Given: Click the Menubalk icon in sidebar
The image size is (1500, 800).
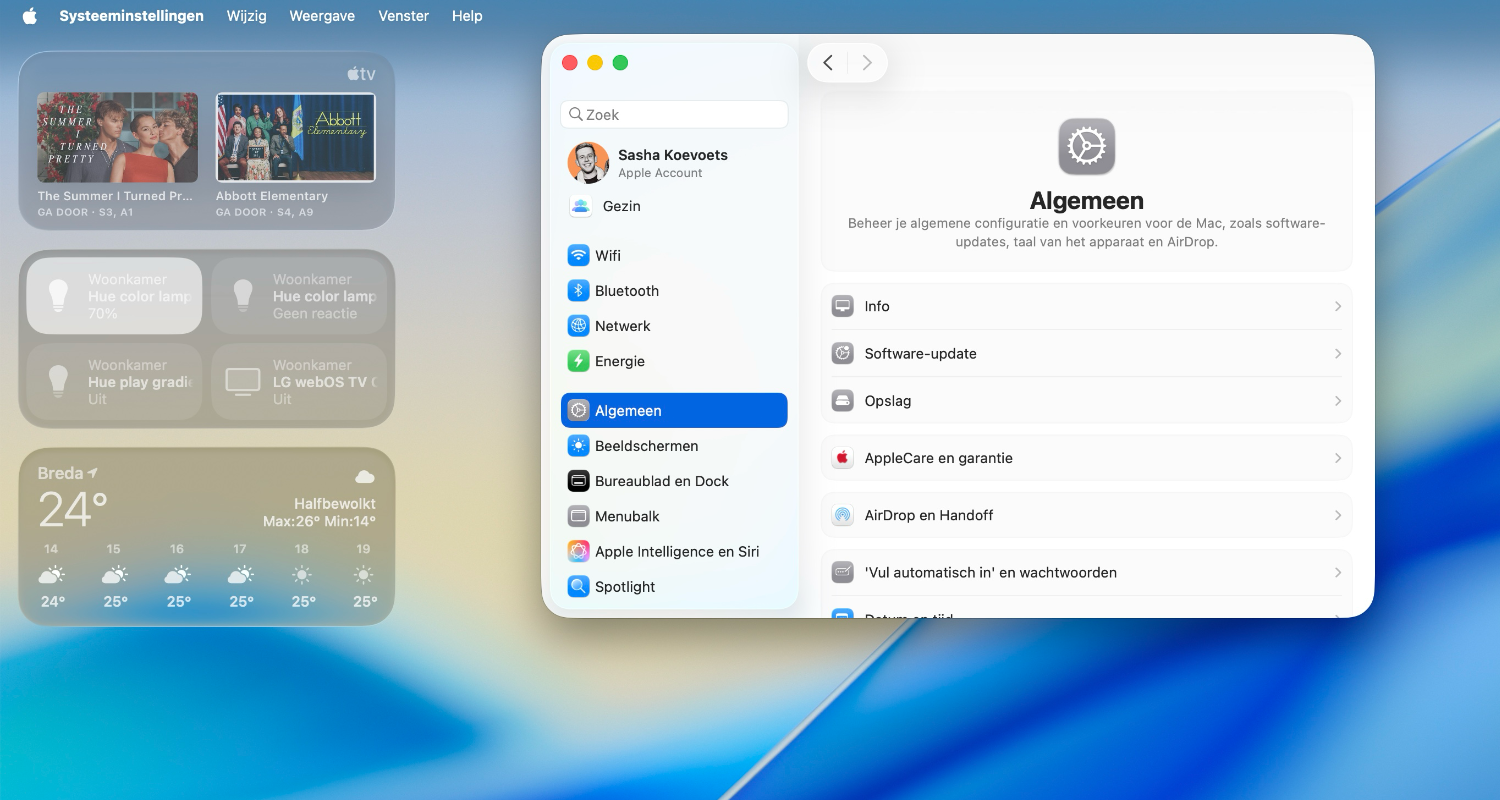Looking at the screenshot, I should 578,516.
